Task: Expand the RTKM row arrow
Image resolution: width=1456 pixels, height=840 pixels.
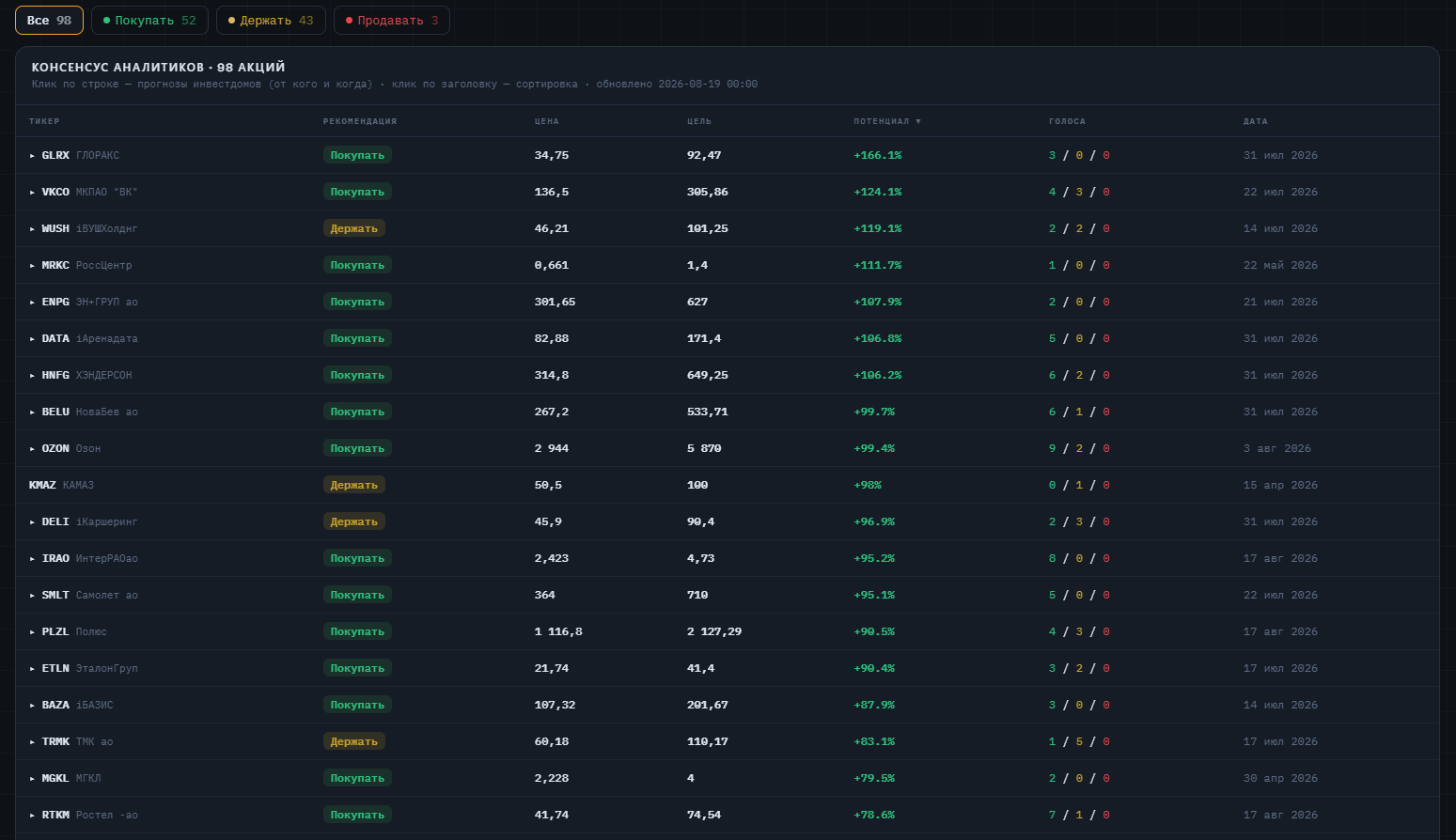Action: click(32, 816)
